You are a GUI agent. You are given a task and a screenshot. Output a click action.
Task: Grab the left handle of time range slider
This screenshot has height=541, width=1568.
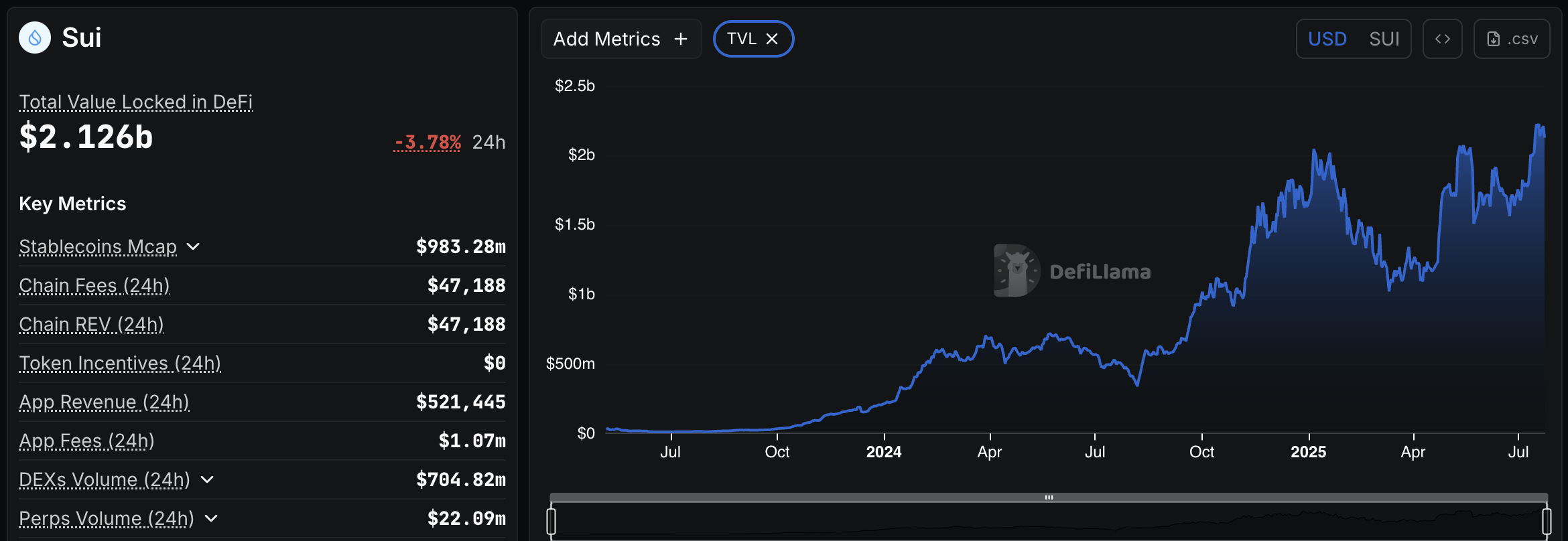click(551, 521)
